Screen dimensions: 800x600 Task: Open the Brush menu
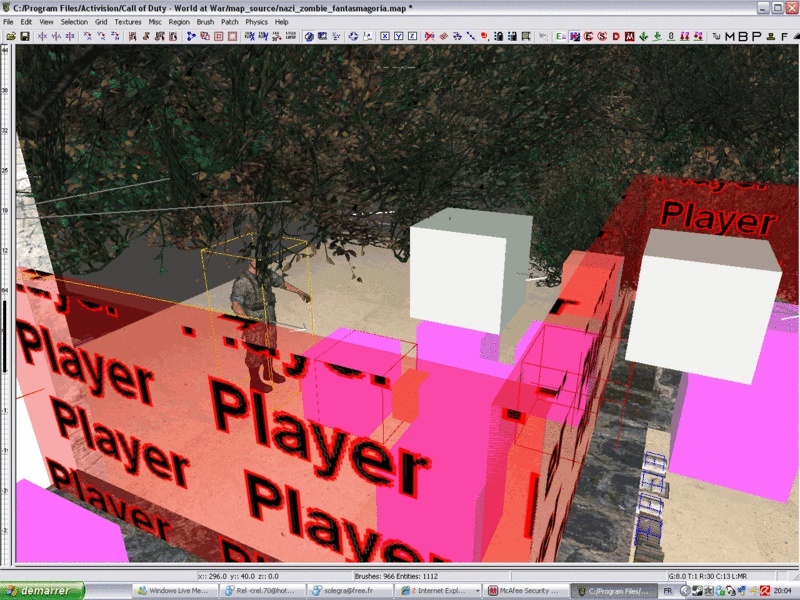[205, 22]
